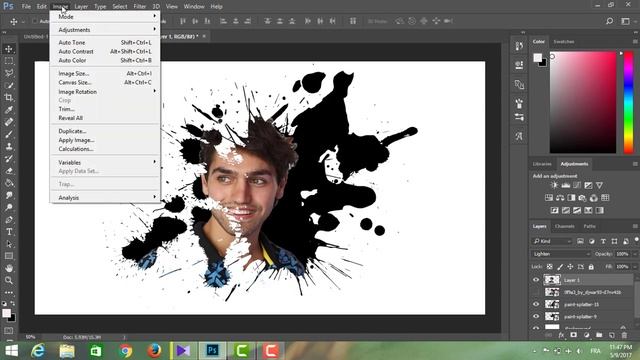Image resolution: width=640 pixels, height=360 pixels.
Task: Select the Smudge tool
Action: pos(9,195)
